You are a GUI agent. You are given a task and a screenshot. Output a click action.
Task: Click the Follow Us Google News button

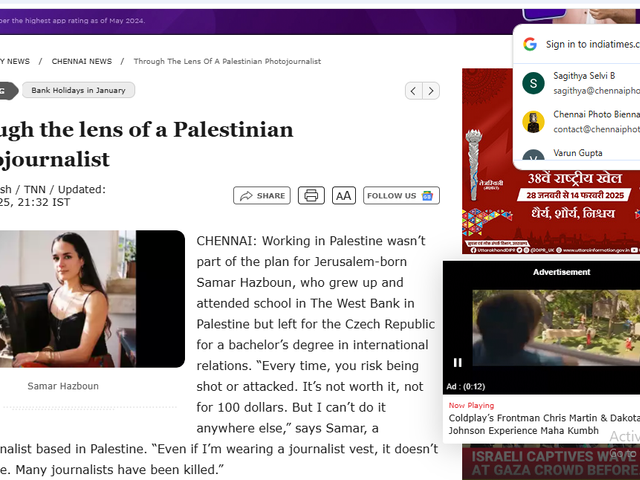(401, 196)
